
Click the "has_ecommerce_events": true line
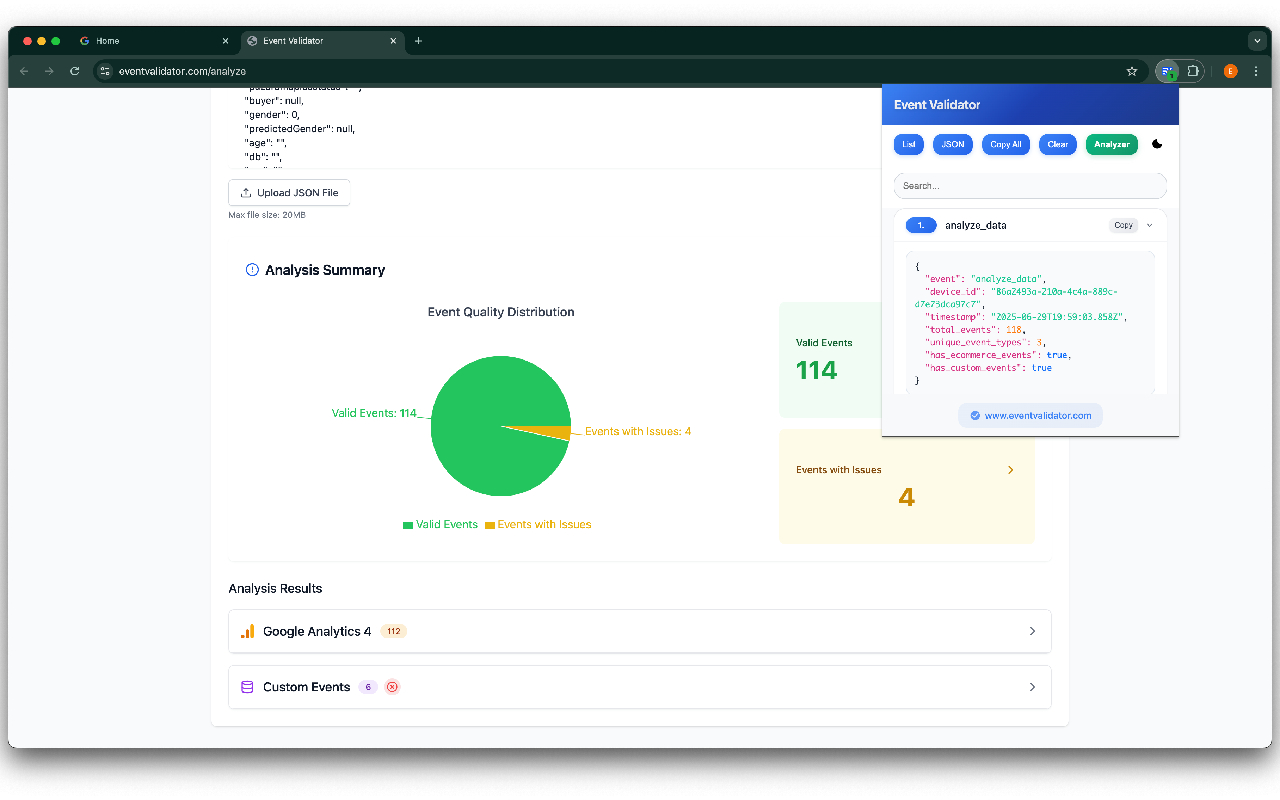999,355
